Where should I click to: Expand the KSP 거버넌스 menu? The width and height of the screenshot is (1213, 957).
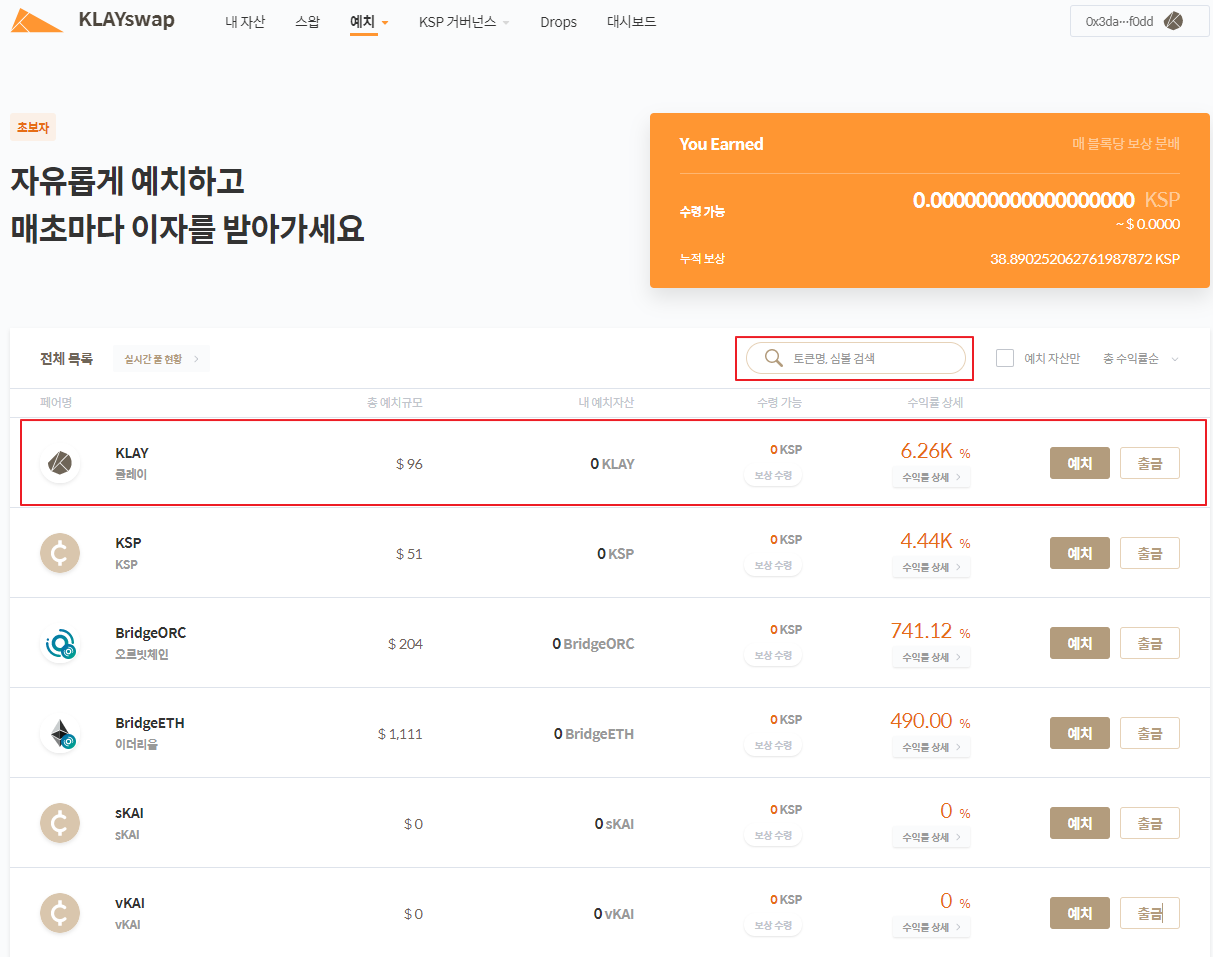(x=463, y=21)
